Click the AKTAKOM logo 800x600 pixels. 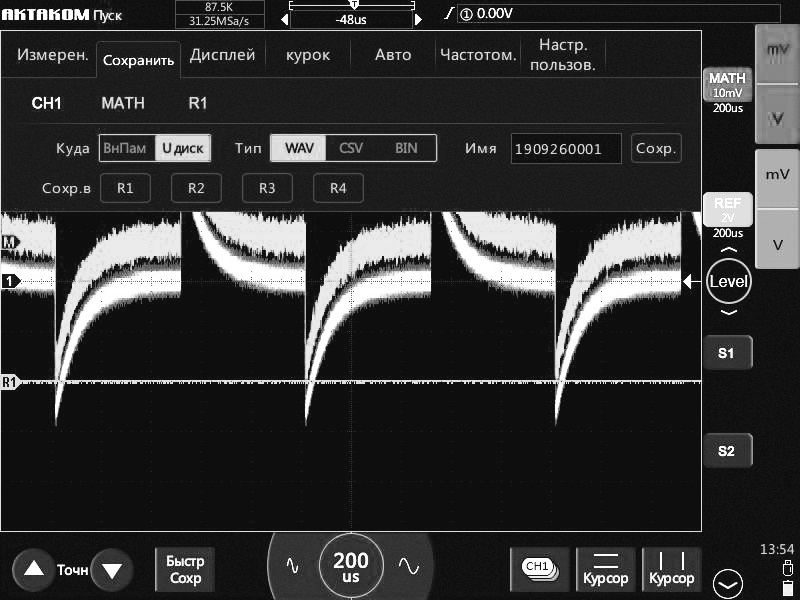coord(45,14)
